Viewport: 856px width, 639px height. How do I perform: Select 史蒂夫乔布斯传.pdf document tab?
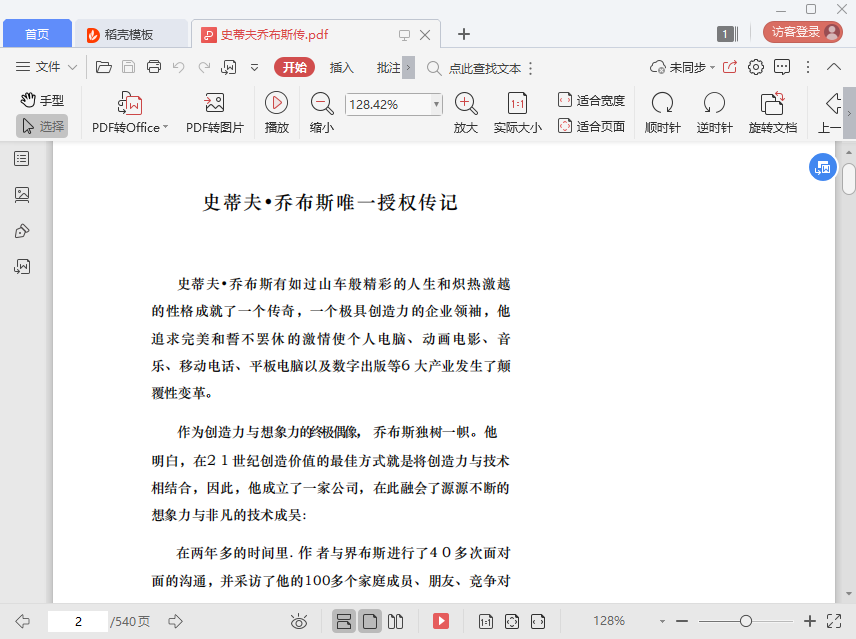coord(275,34)
